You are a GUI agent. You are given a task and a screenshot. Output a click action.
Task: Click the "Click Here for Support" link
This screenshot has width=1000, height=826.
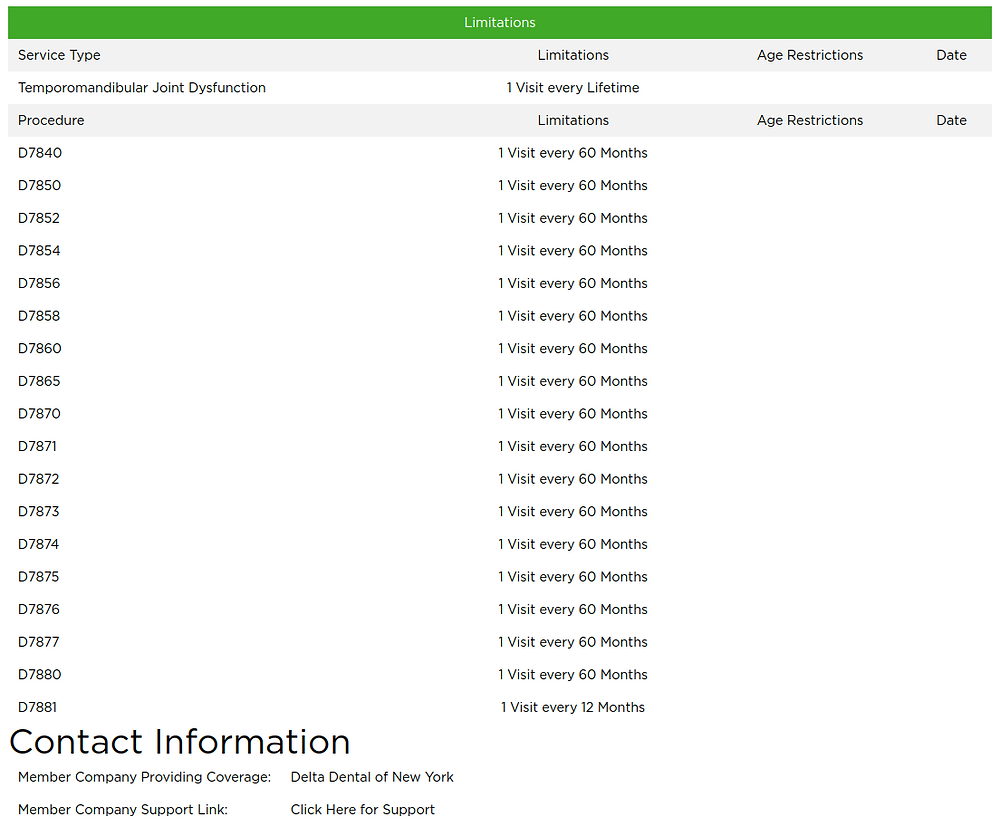pyautogui.click(x=362, y=809)
